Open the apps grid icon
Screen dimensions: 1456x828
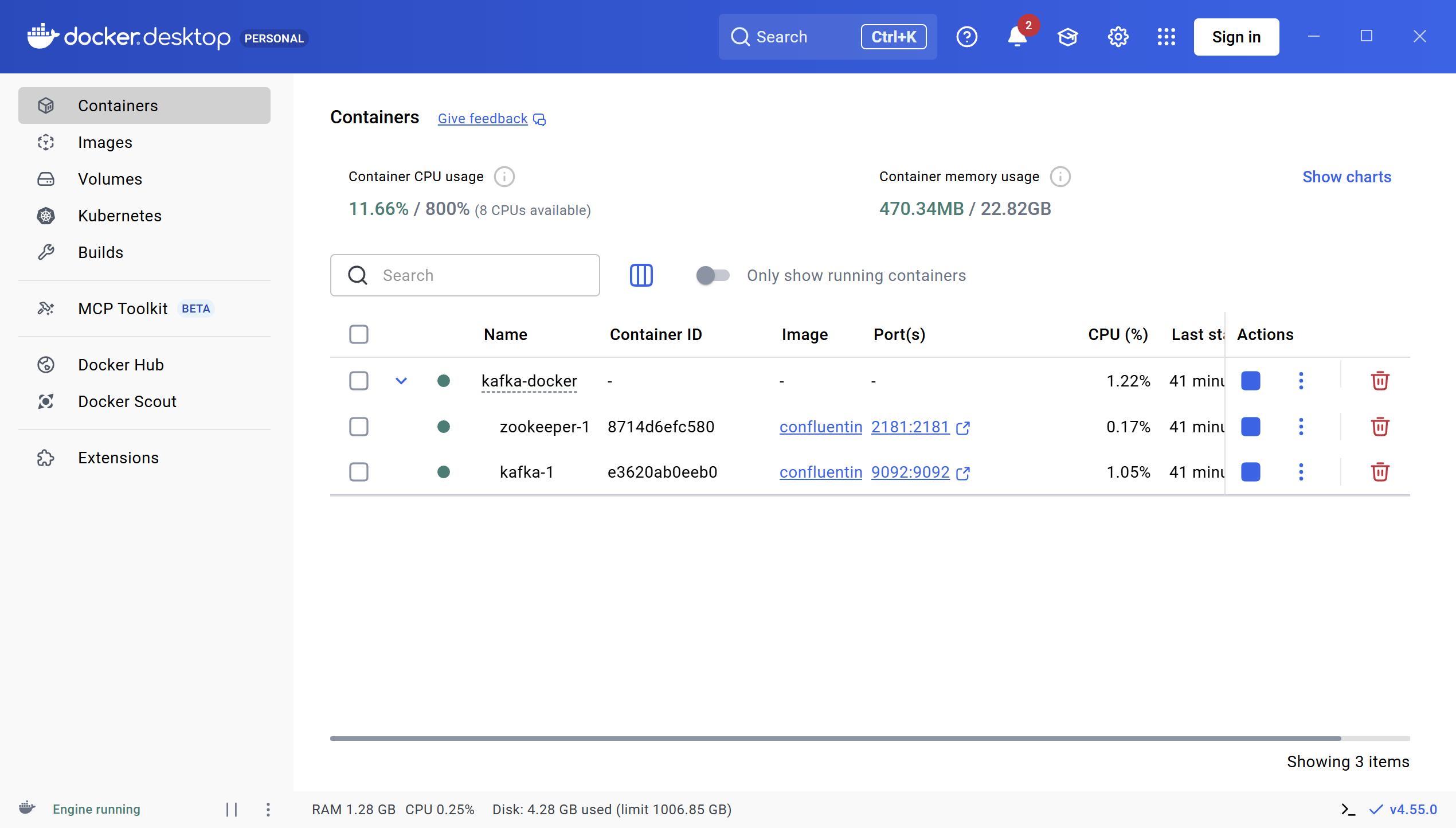click(1166, 37)
